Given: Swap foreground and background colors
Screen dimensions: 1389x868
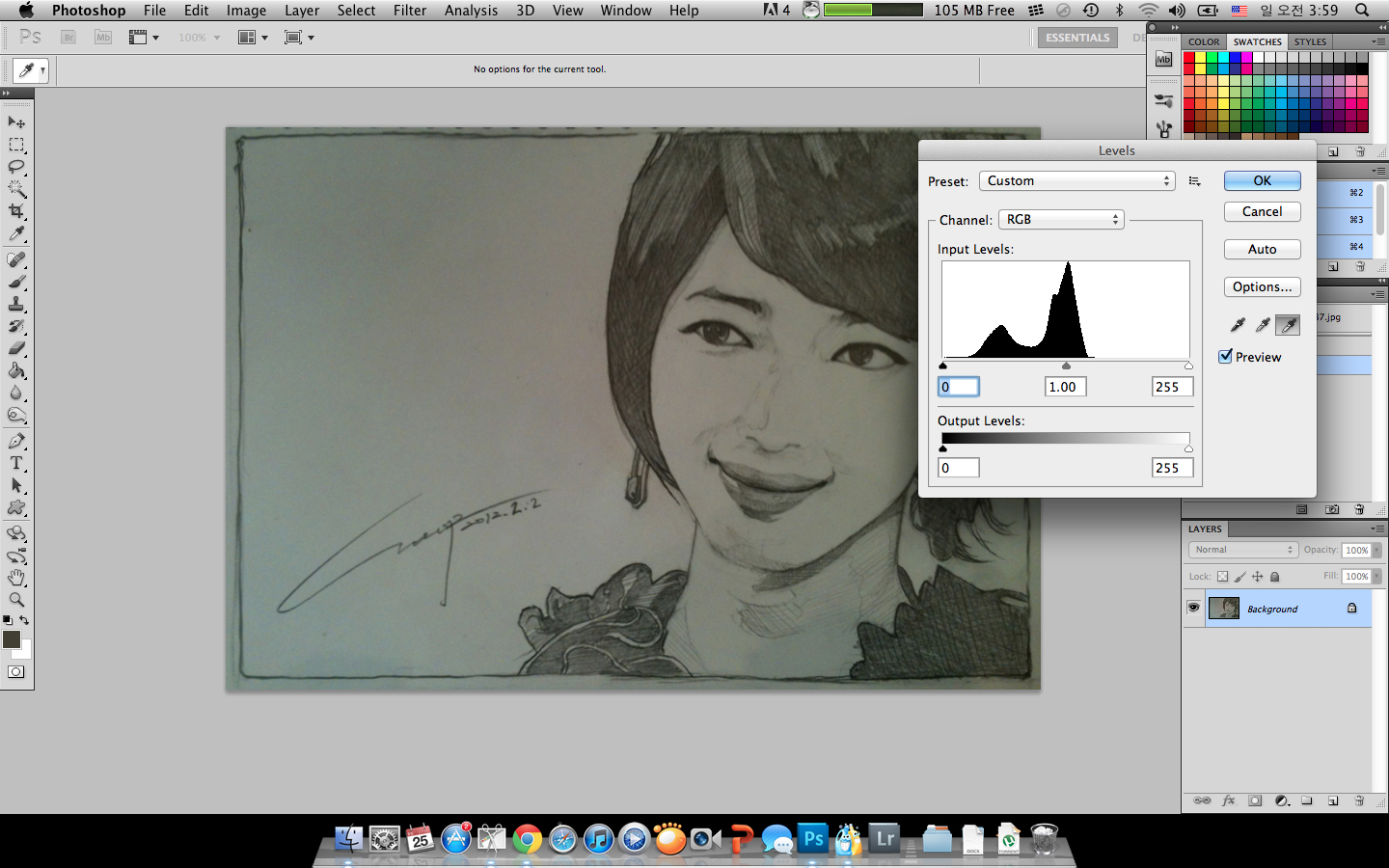Looking at the screenshot, I should 24,620.
